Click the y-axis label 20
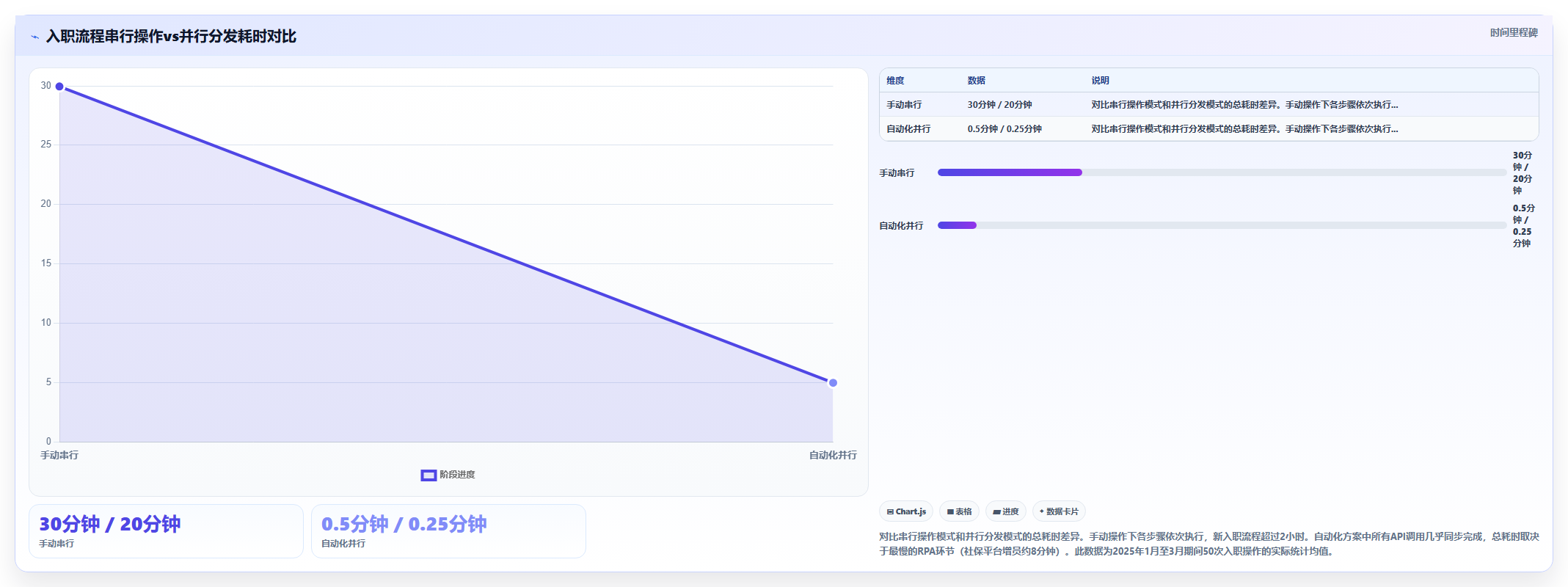The image size is (1568, 587). [x=46, y=204]
